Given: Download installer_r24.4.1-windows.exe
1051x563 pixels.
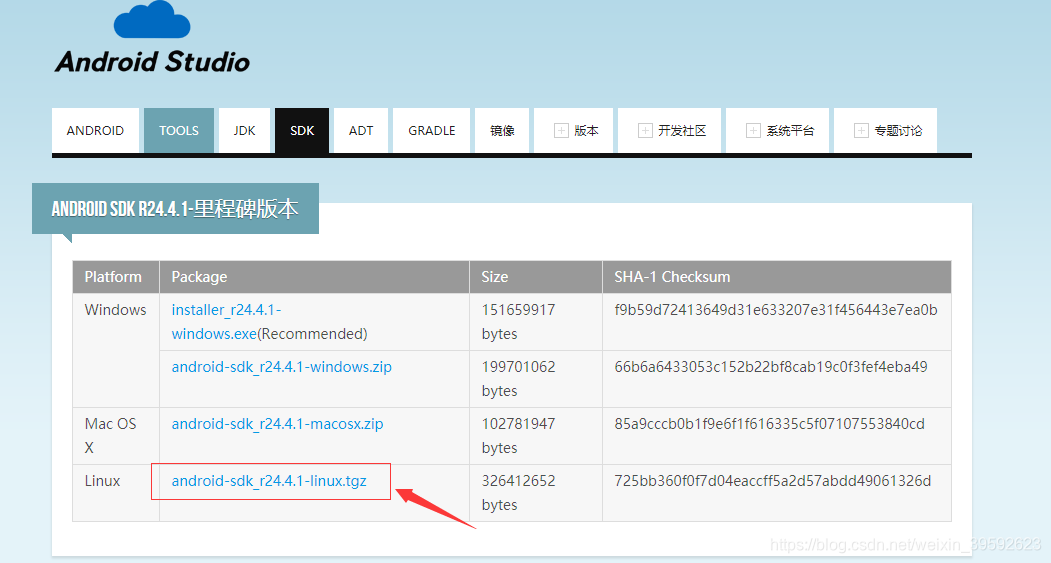Looking at the screenshot, I should (227, 322).
